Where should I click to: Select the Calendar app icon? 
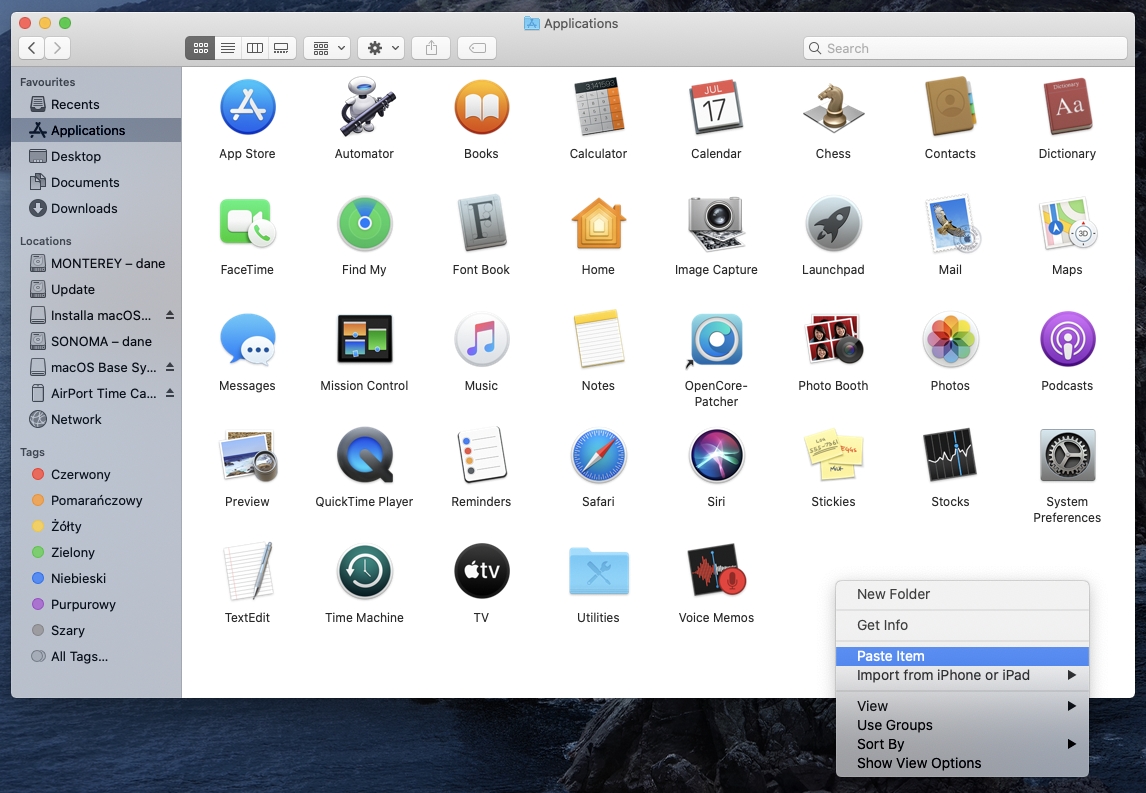[x=716, y=107]
